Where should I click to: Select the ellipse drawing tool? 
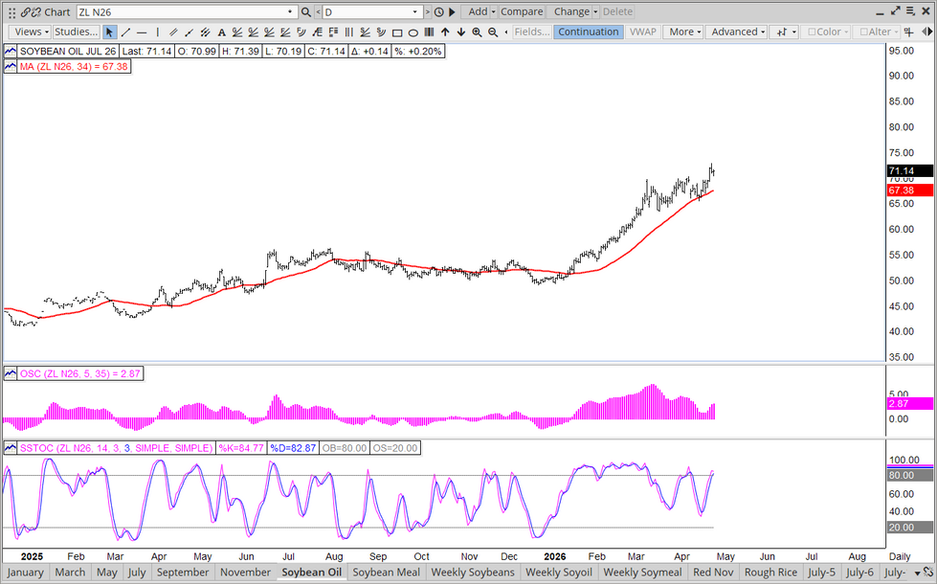(x=413, y=32)
